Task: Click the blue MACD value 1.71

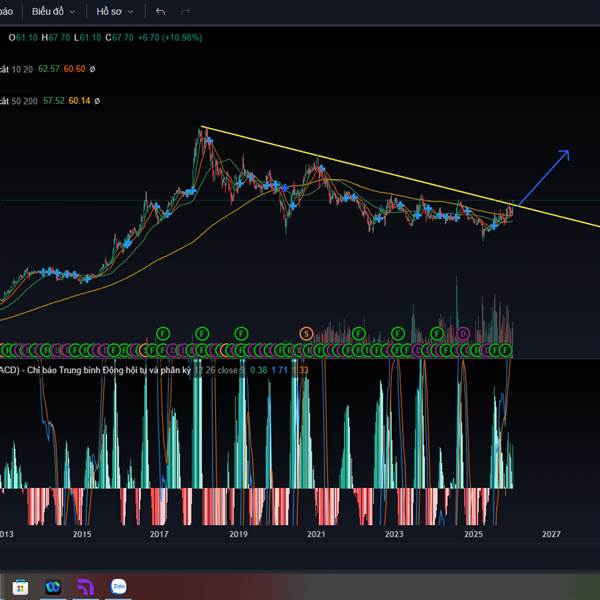Action: 279,370
